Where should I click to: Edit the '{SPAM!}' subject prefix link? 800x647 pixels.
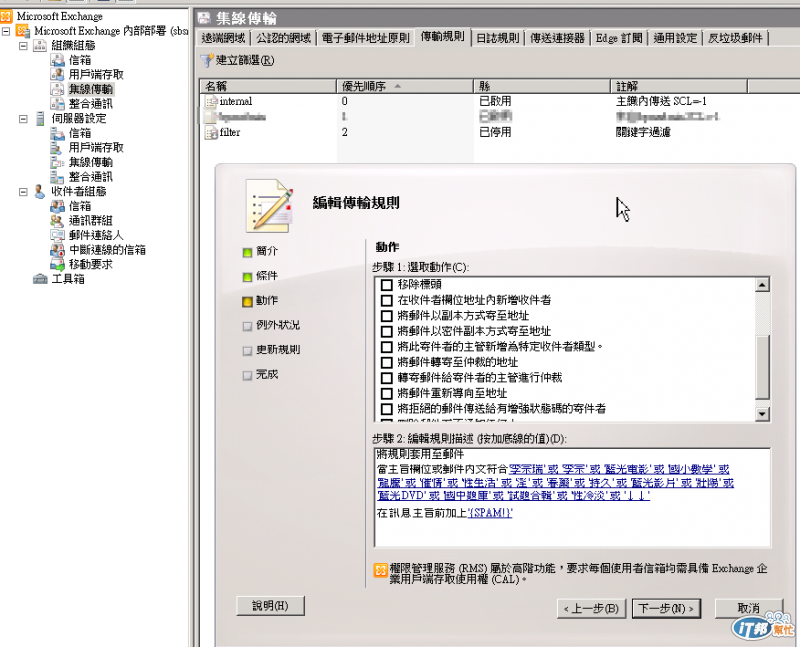click(490, 513)
